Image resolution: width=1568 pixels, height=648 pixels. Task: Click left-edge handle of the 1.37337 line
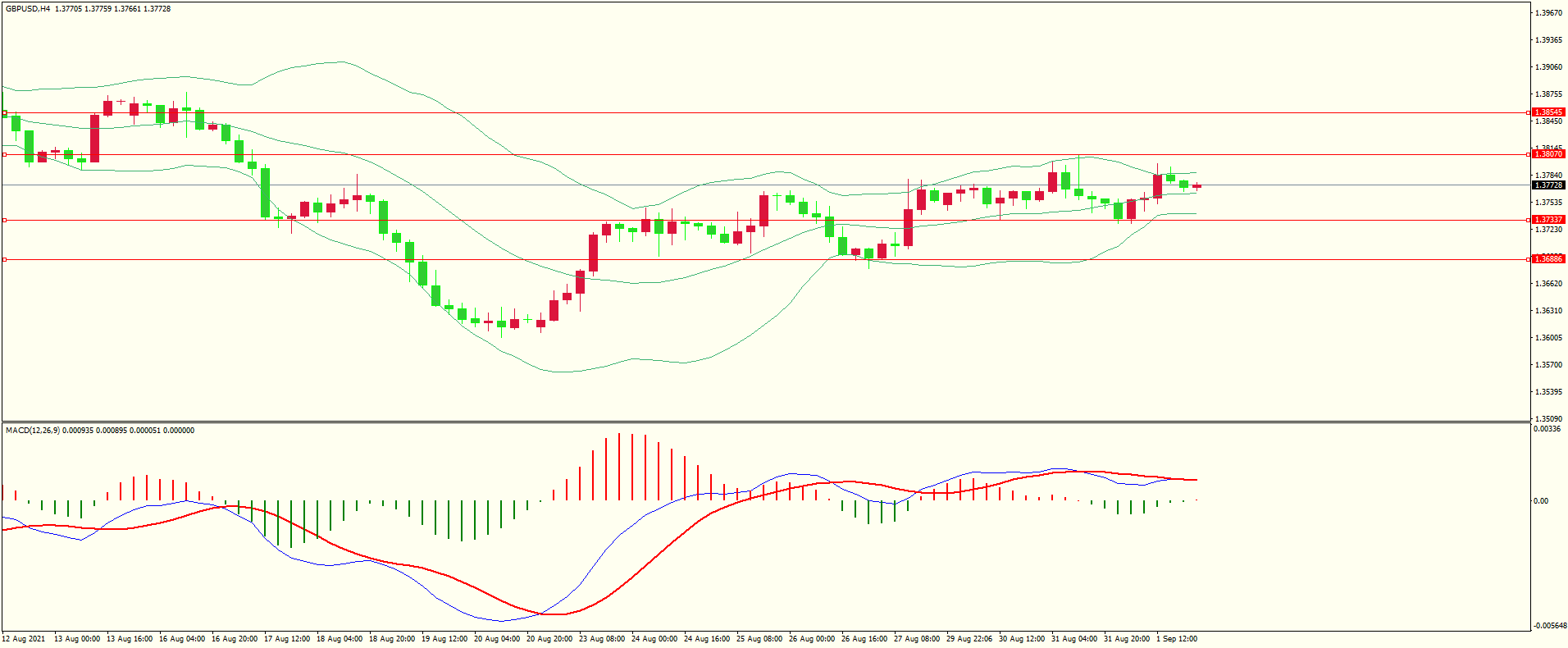click(4, 220)
